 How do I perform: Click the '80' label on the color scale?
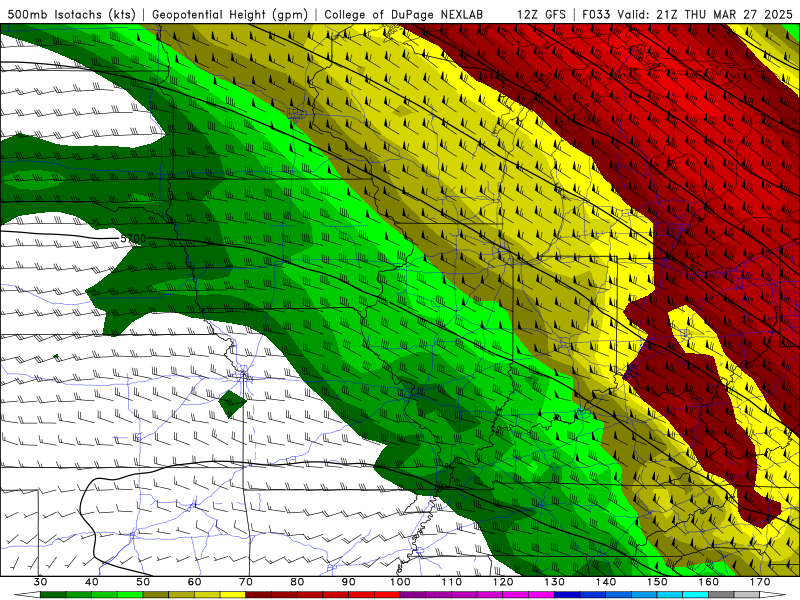[297, 582]
